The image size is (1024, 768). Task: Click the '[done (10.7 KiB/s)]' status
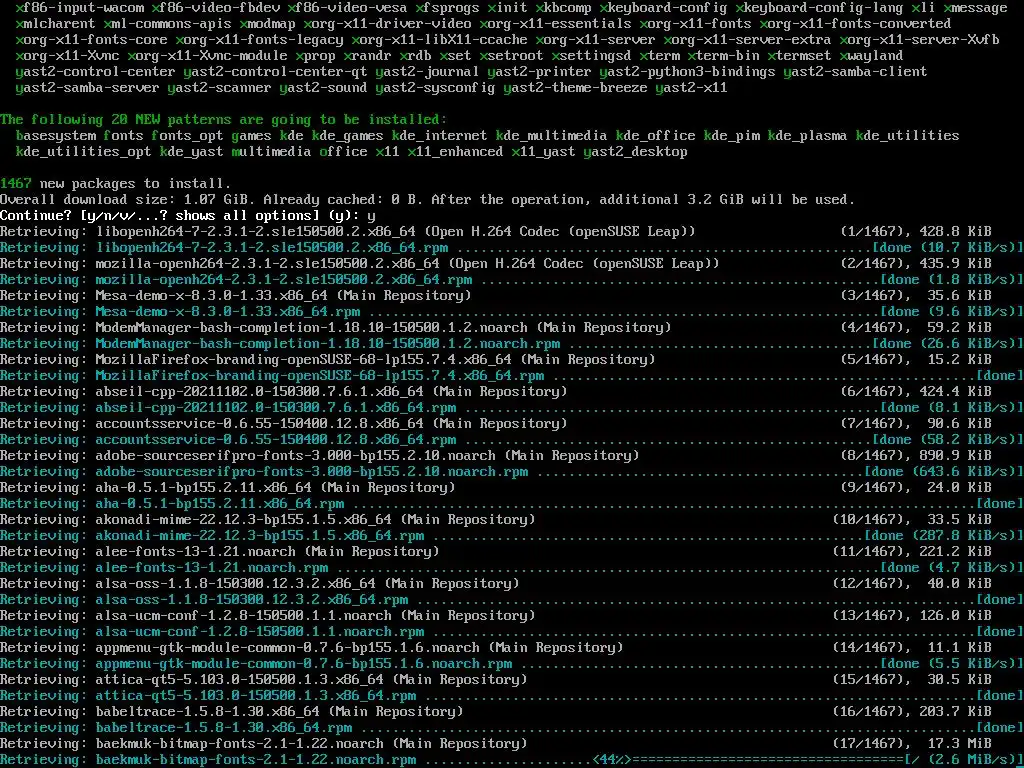[948, 248]
